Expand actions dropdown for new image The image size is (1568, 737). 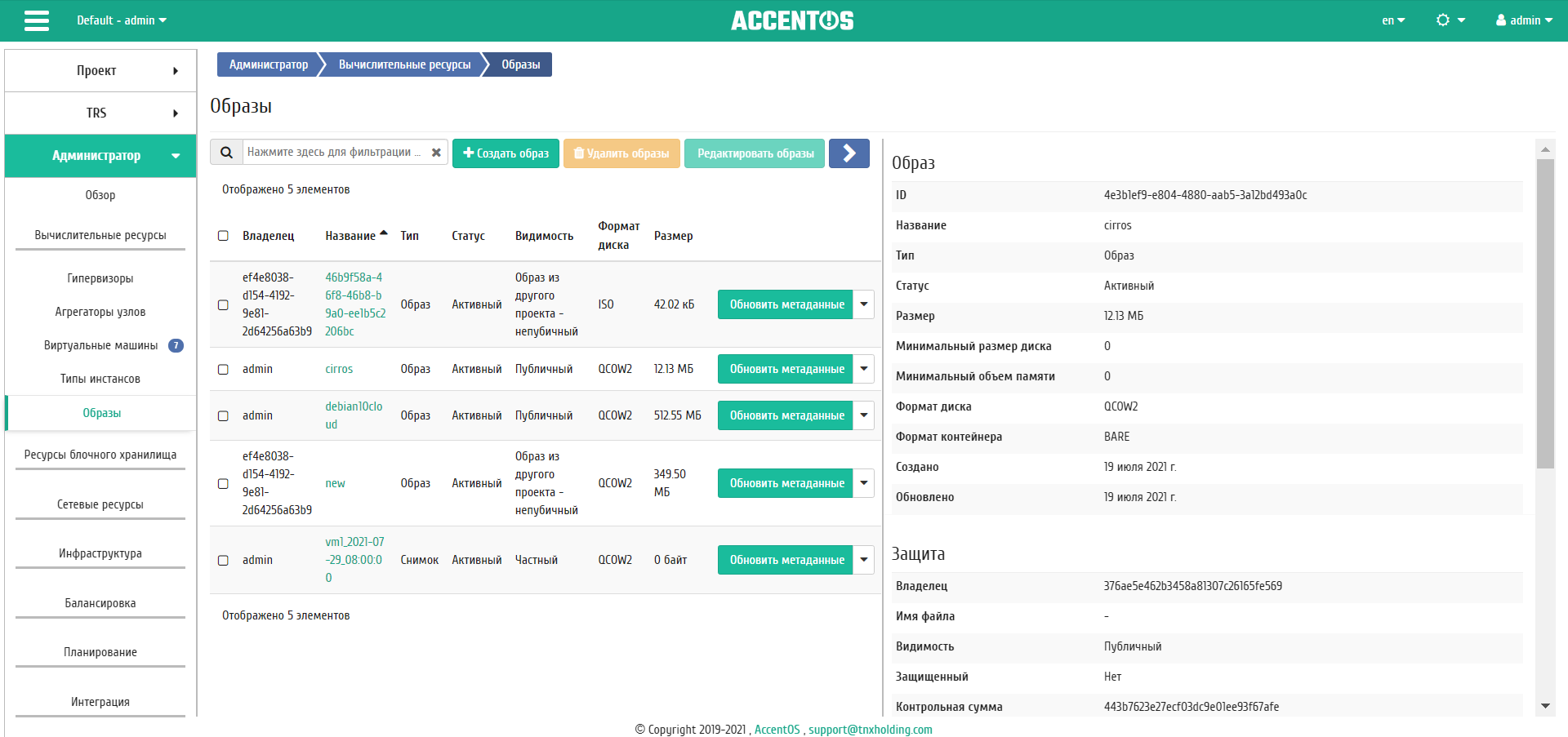864,483
